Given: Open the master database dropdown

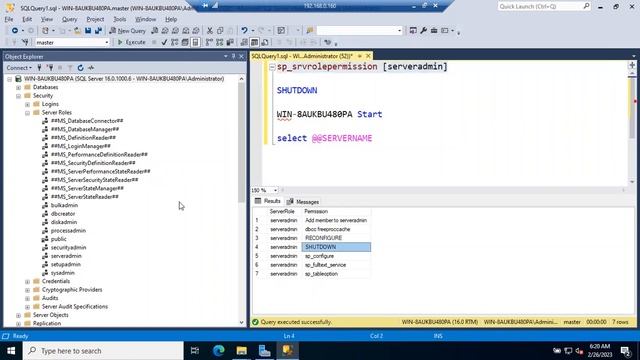Looking at the screenshot, I should 107,42.
